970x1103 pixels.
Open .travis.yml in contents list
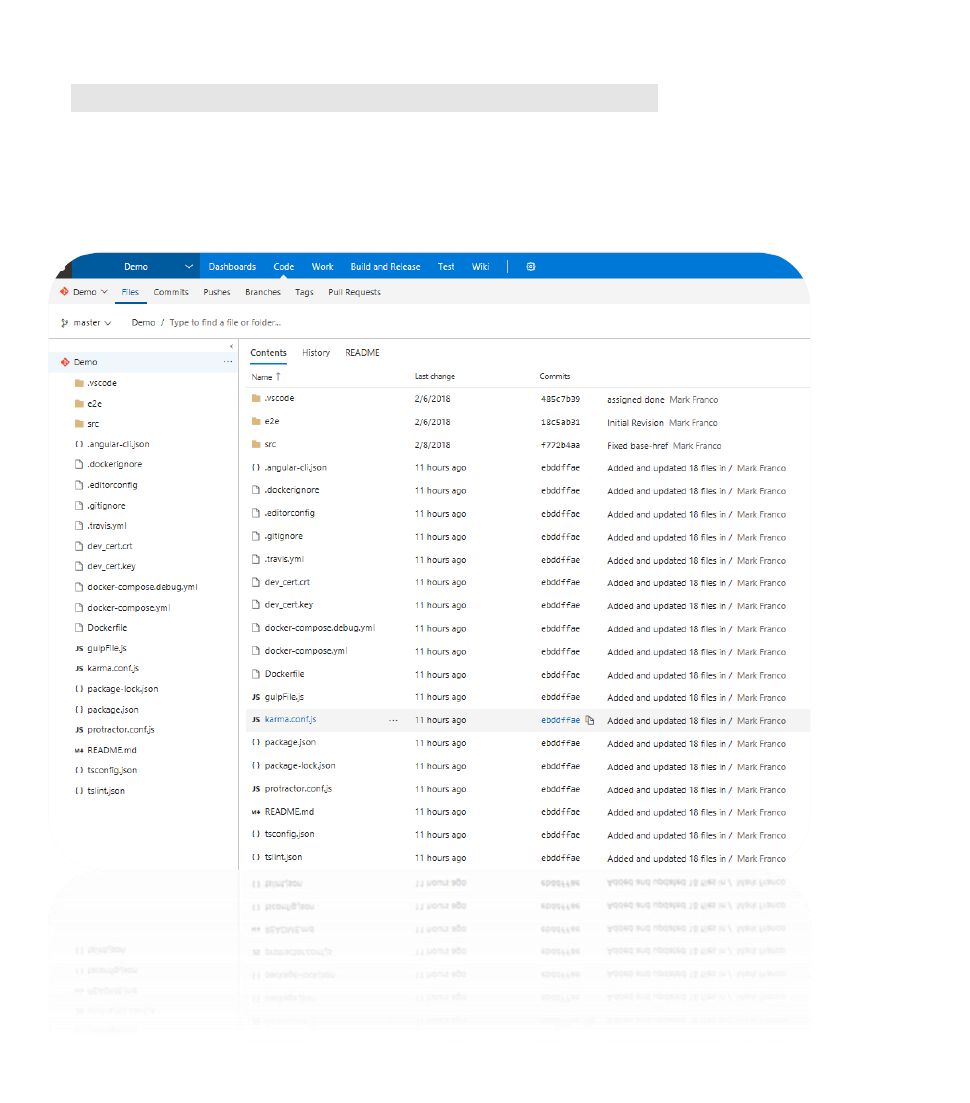tap(284, 559)
